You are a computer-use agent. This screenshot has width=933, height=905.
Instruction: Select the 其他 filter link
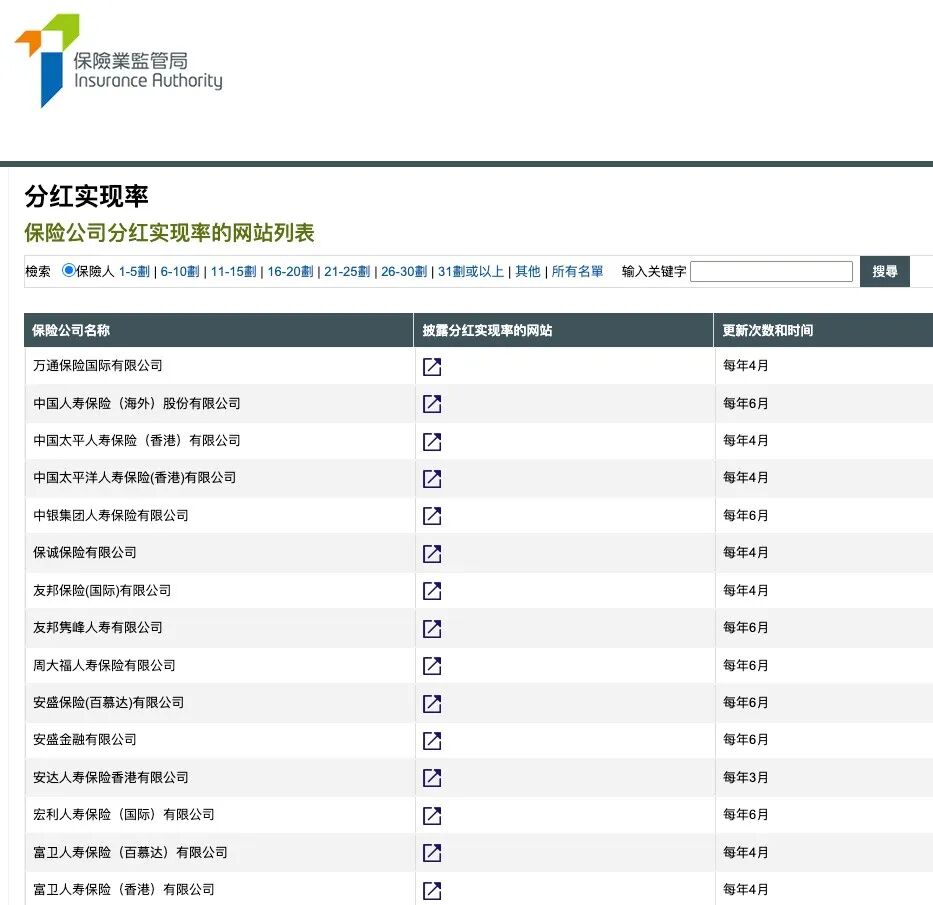click(x=527, y=272)
